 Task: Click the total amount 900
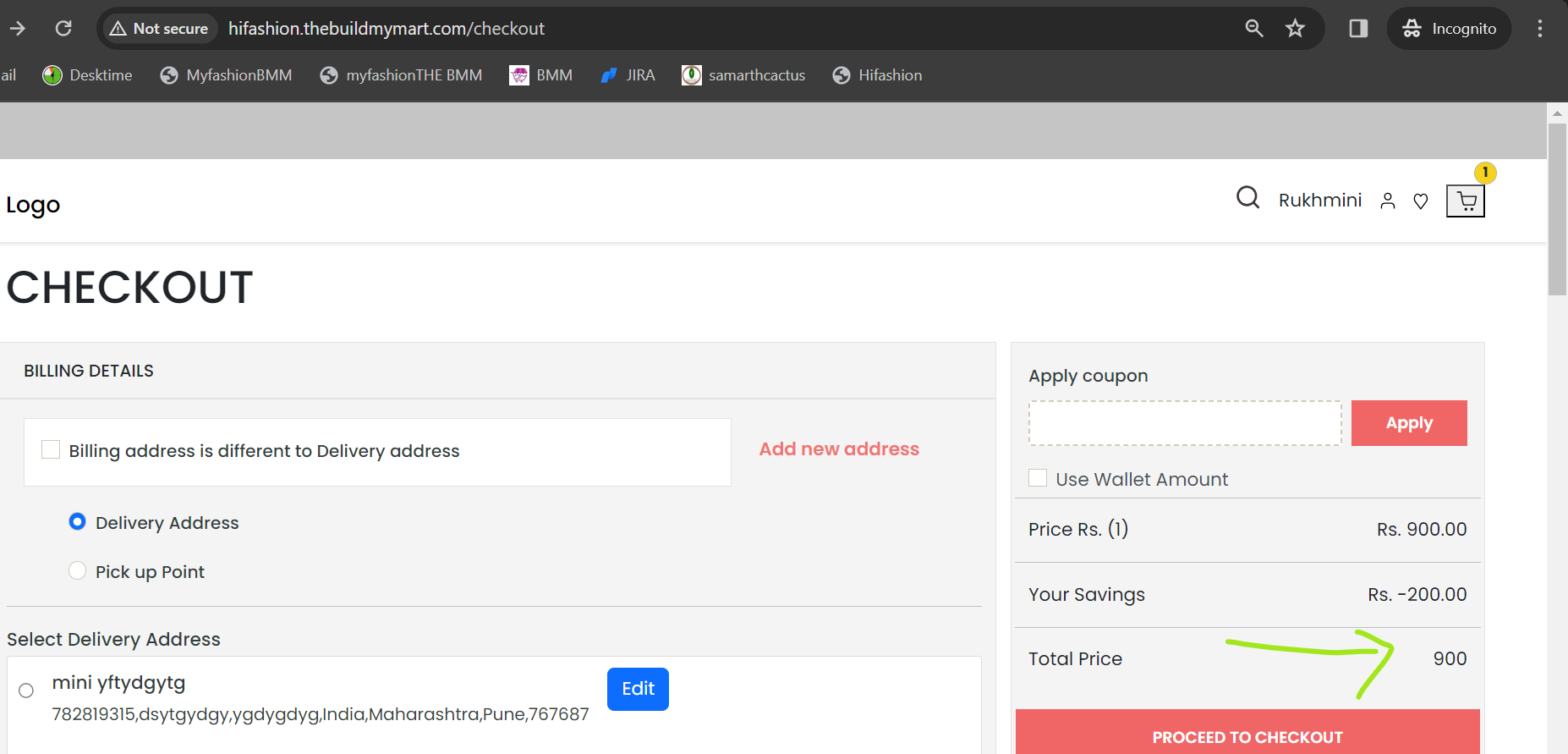tap(1450, 659)
